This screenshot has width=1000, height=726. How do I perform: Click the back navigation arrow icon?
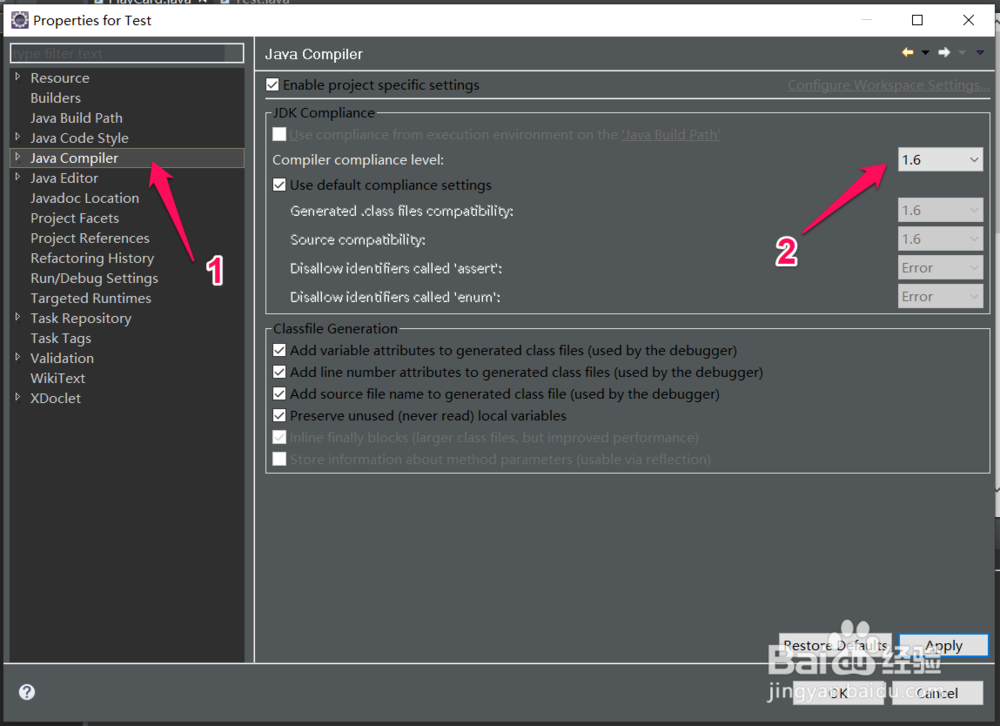point(908,52)
